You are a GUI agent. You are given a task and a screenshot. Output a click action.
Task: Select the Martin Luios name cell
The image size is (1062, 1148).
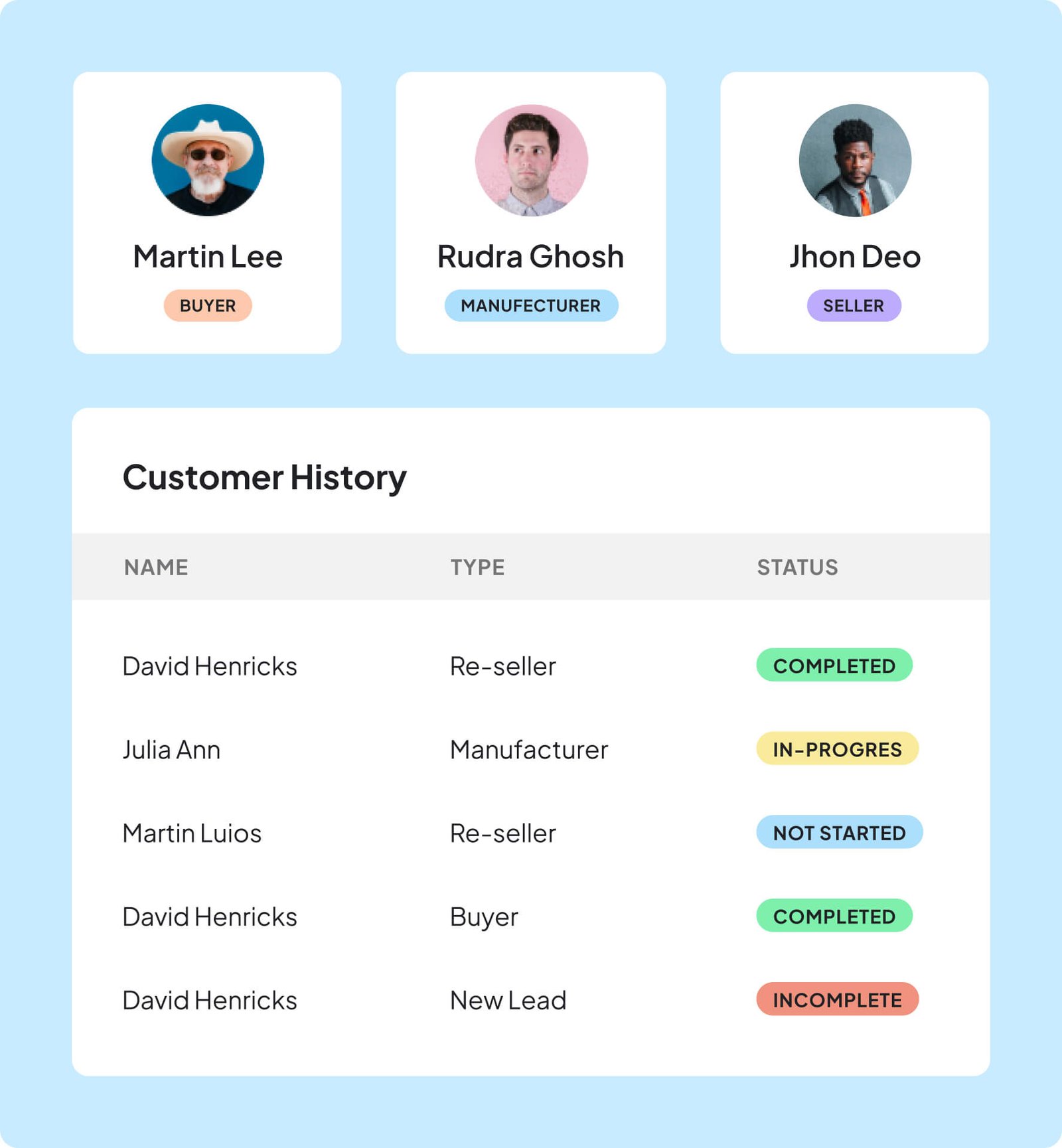pyautogui.click(x=192, y=833)
